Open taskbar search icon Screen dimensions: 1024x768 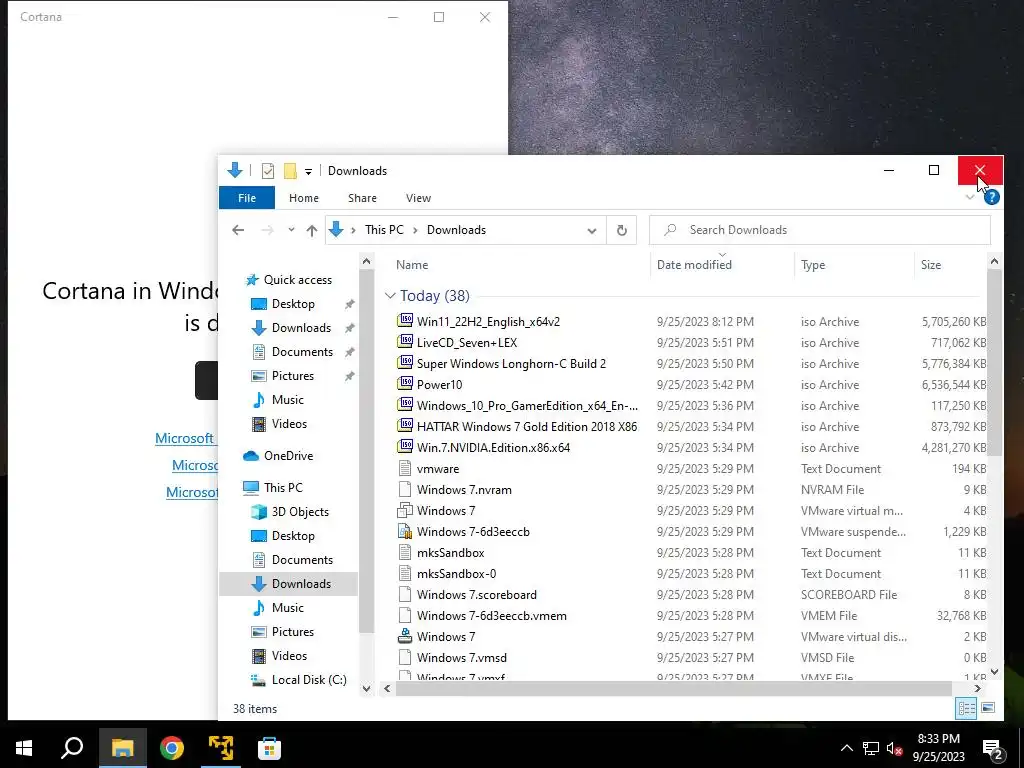[x=72, y=748]
